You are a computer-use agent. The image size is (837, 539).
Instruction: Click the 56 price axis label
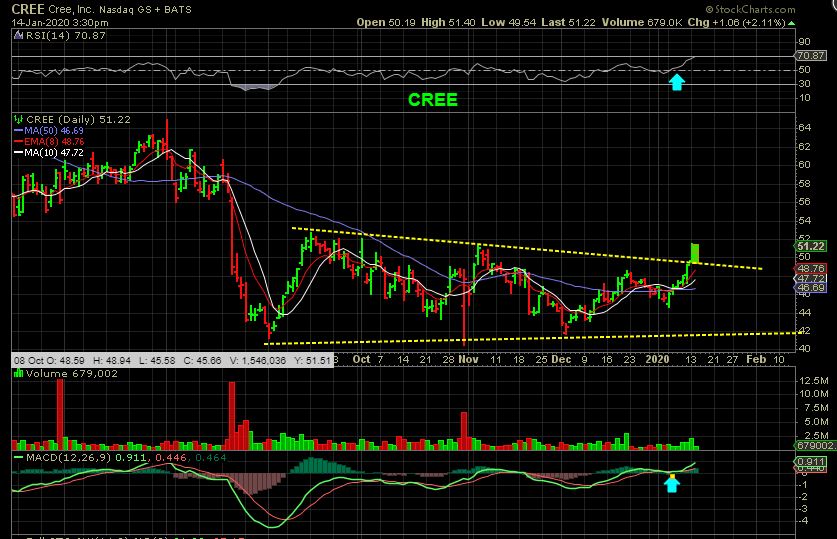805,202
